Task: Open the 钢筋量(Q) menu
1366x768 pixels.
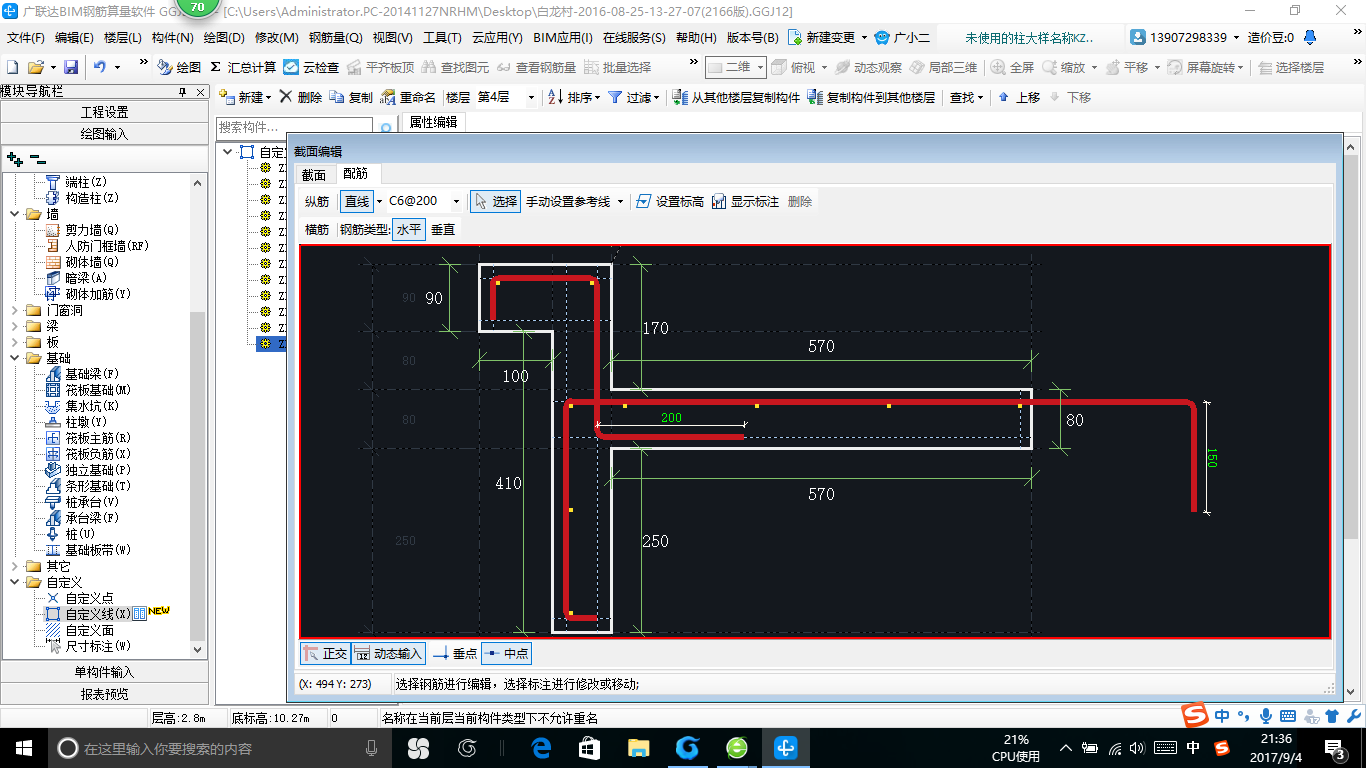Action: [335, 38]
